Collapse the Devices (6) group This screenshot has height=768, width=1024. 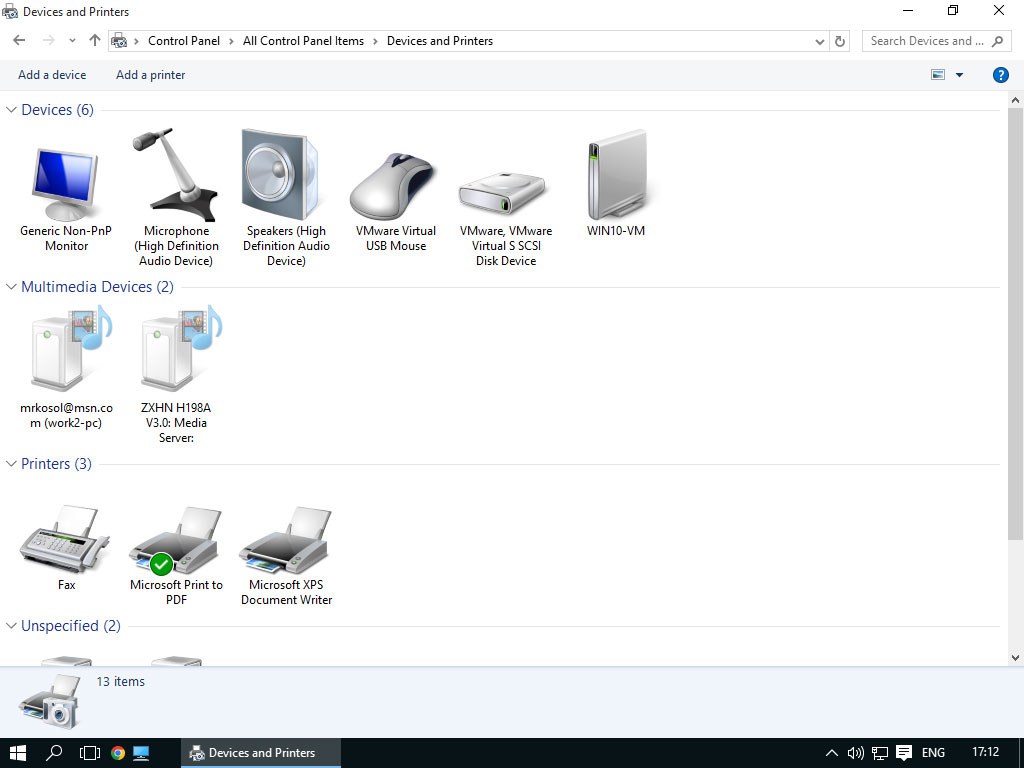(12, 110)
